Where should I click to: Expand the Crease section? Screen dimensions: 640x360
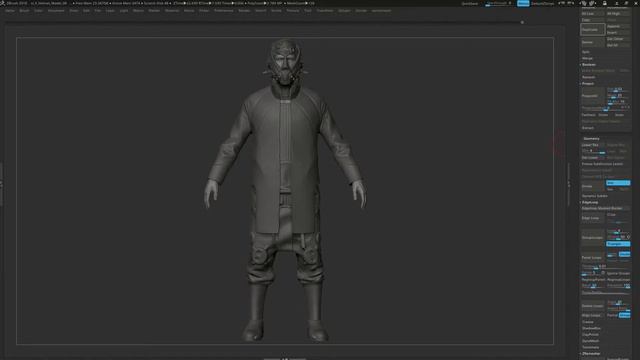588,322
